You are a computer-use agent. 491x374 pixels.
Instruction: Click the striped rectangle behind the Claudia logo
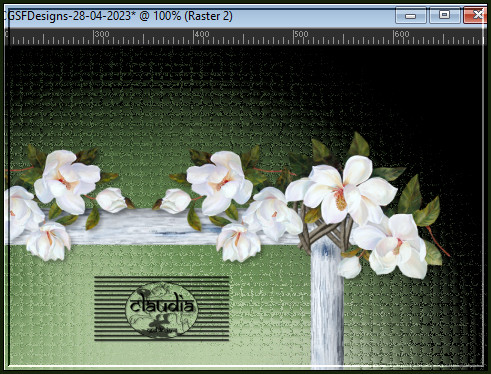[x=162, y=308]
